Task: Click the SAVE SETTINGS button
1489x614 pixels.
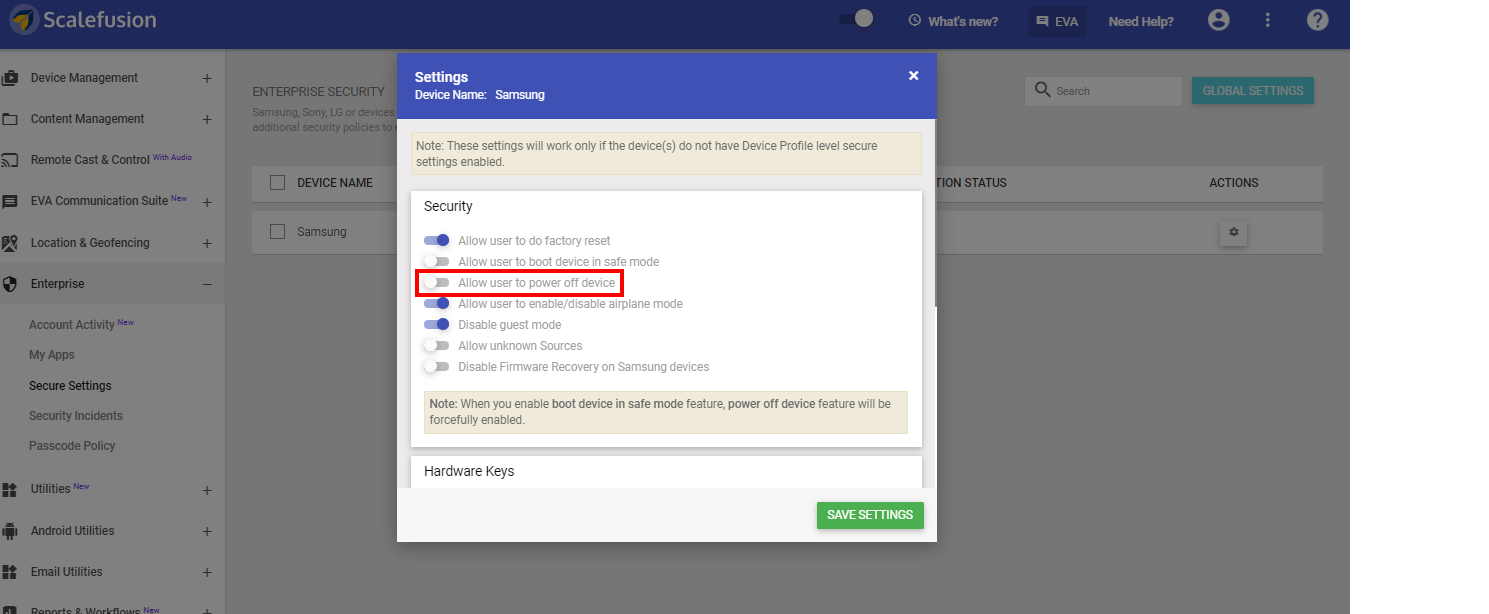Action: [870, 515]
